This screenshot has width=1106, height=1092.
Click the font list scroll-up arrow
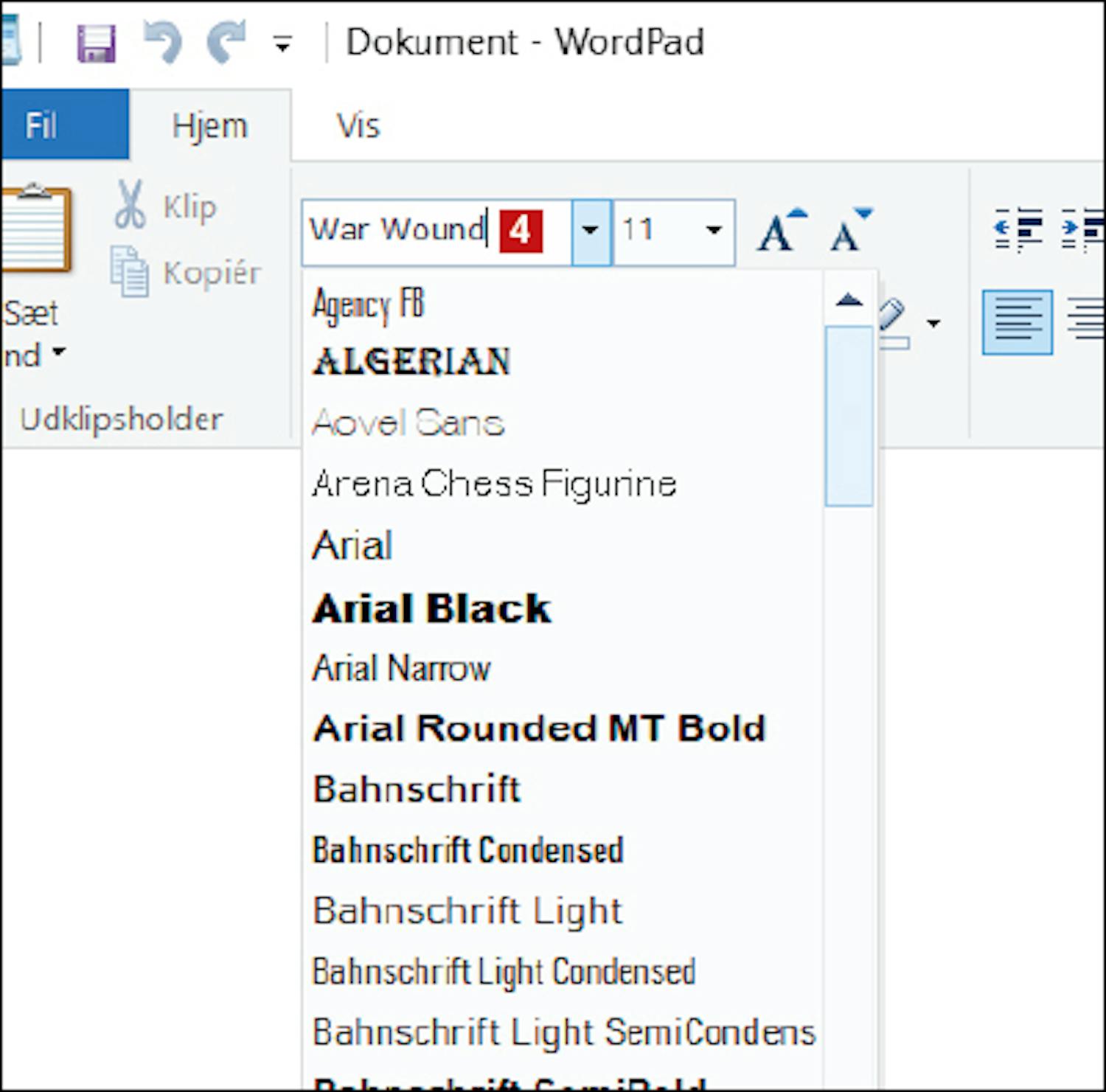[849, 299]
